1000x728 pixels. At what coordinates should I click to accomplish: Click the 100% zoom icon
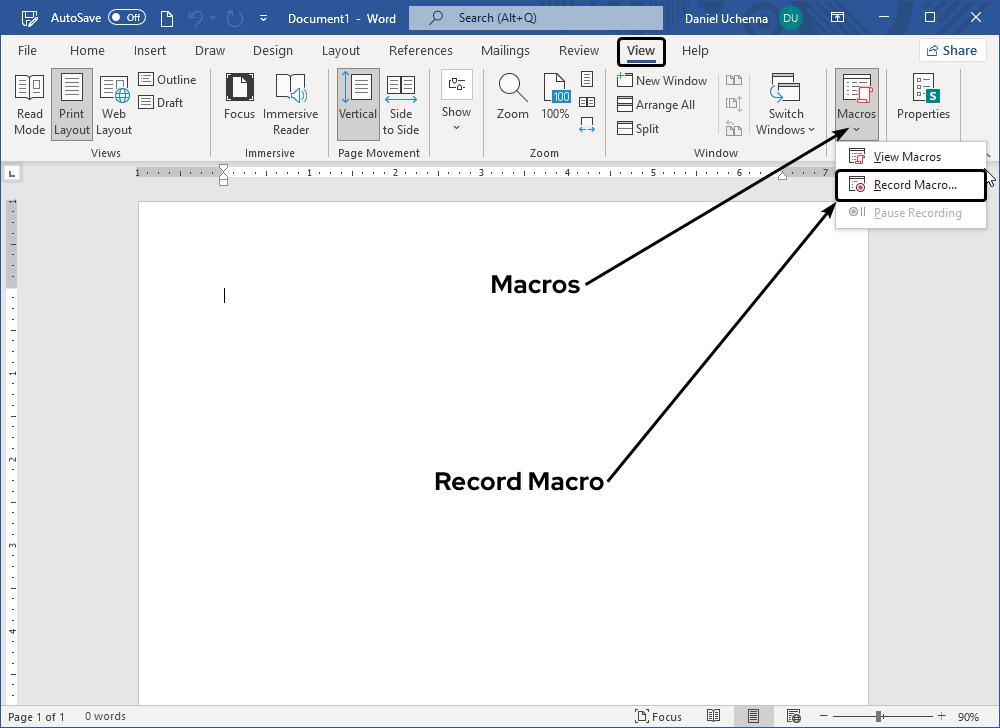[554, 96]
